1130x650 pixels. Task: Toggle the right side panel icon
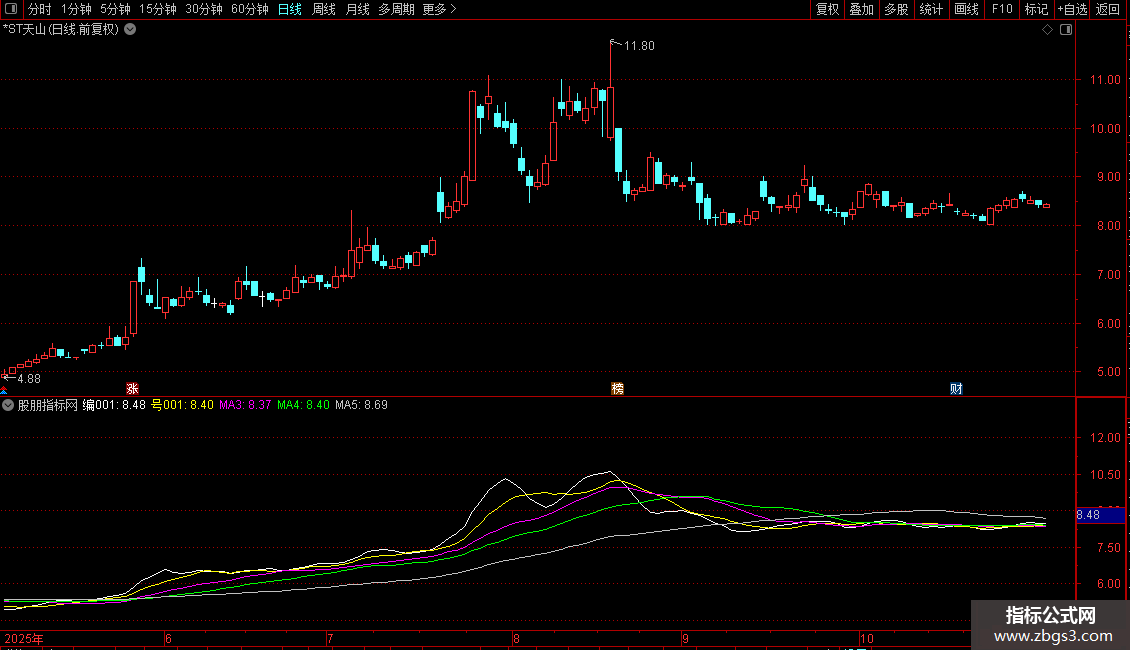pyautogui.click(x=1065, y=30)
